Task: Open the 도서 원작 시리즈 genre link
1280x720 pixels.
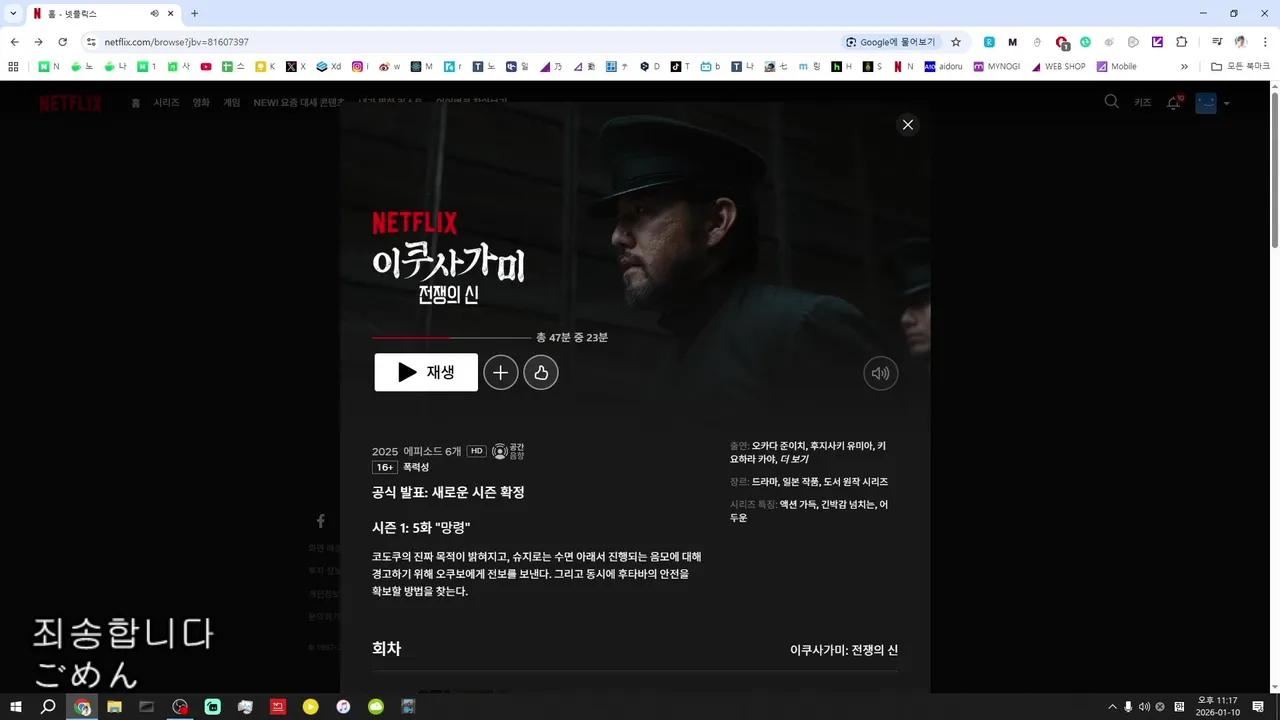Action: coord(856,482)
